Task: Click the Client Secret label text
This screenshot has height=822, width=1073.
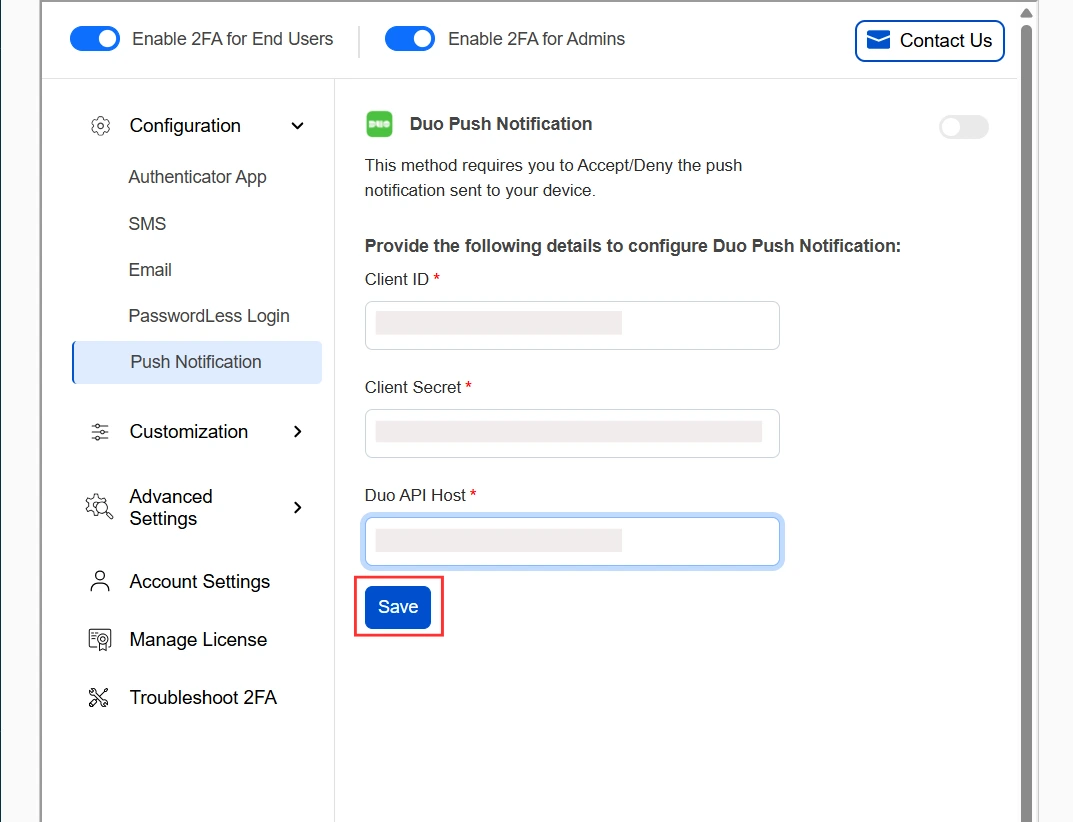Action: [413, 387]
